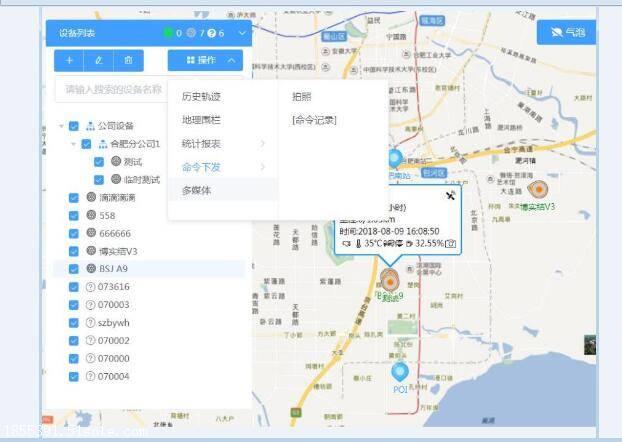
Task: Uncheck the 公司设备 checkbox
Action: (x=74, y=126)
